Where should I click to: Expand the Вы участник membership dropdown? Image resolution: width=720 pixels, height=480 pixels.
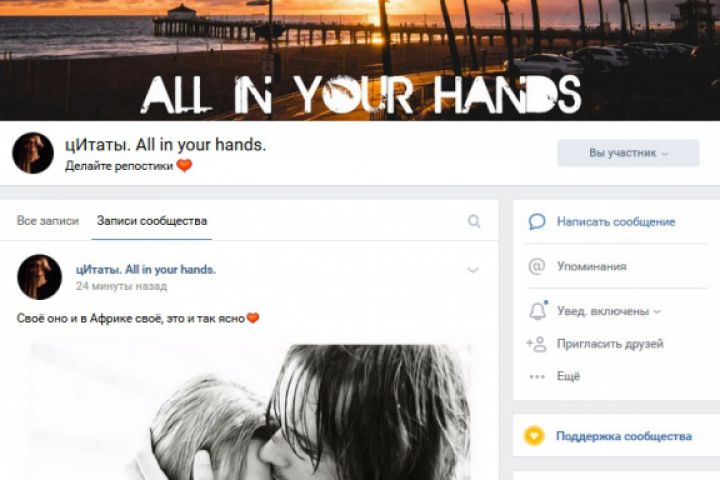tap(628, 153)
